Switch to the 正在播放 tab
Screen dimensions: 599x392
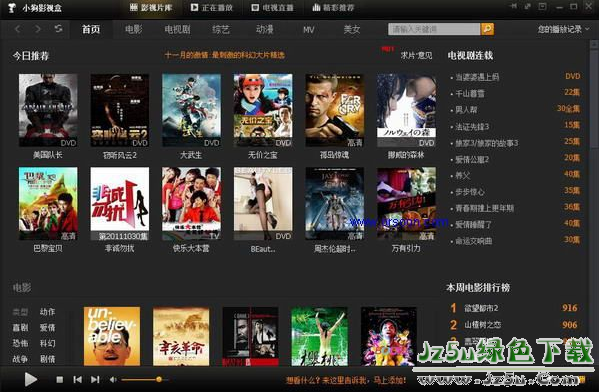point(212,8)
